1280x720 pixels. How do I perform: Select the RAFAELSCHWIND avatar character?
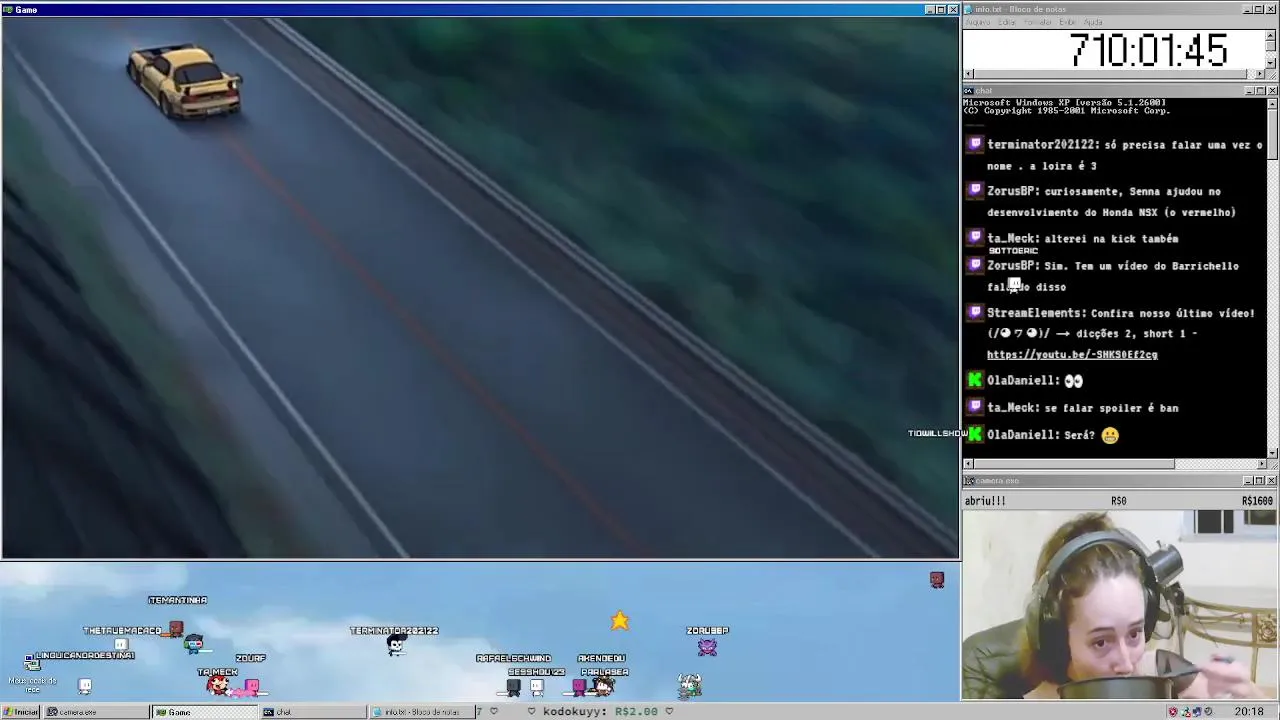click(513, 687)
